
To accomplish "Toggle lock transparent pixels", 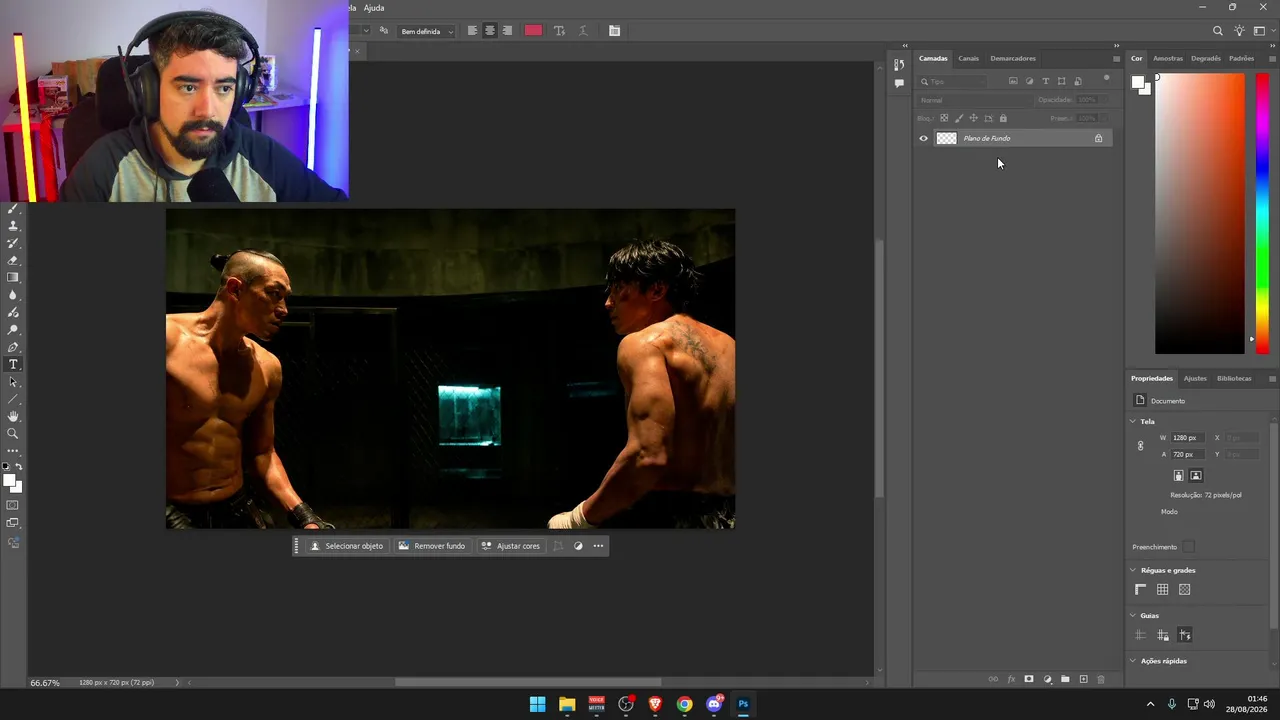I will tap(943, 118).
